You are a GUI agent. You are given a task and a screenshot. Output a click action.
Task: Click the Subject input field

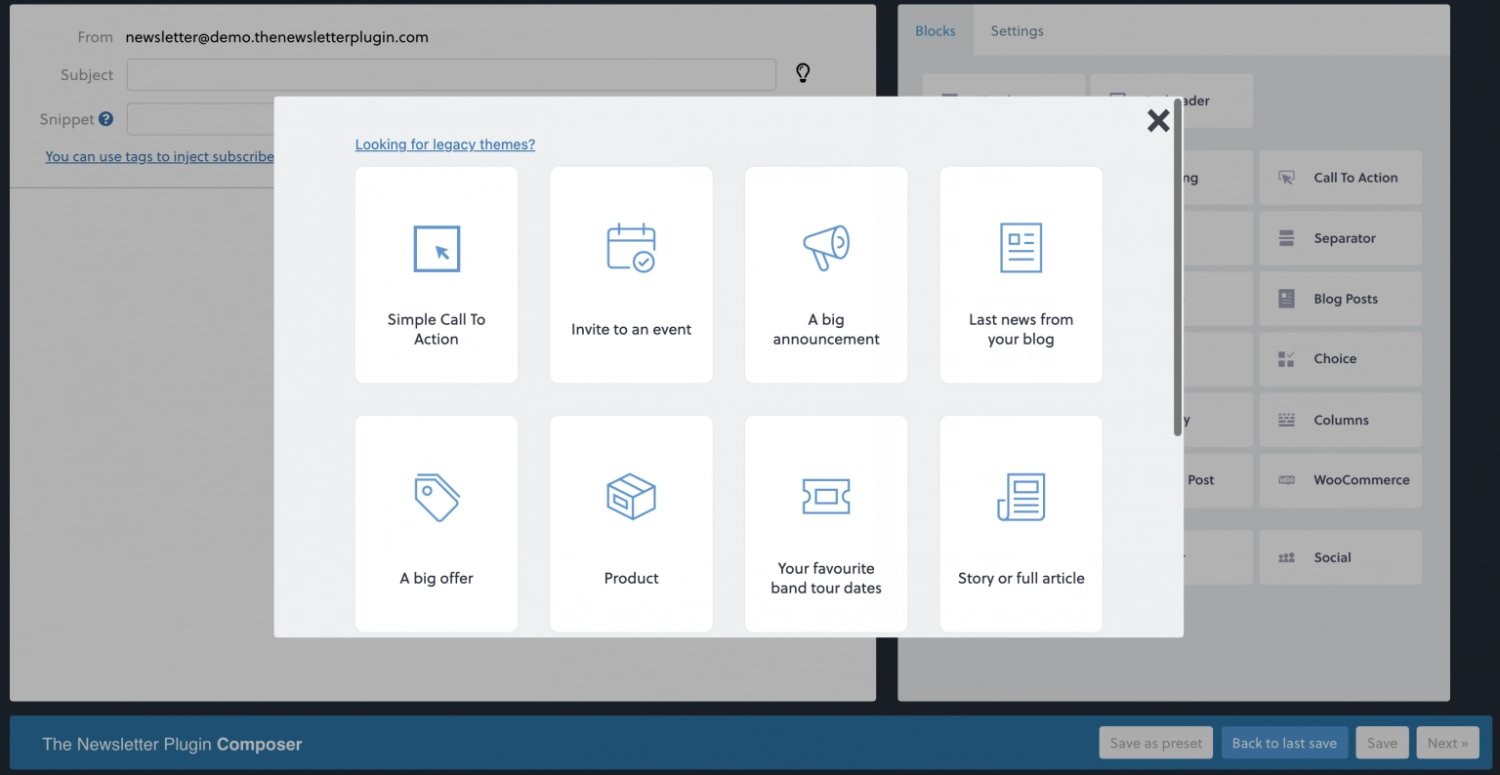coord(451,75)
